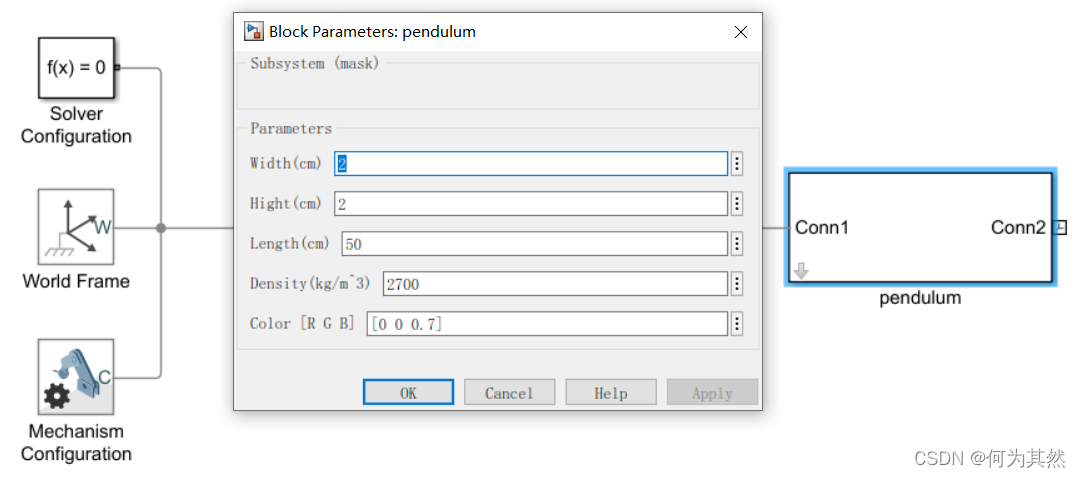Open Help for the pendulum block
This screenshot has width=1081, height=478.
pyautogui.click(x=611, y=393)
